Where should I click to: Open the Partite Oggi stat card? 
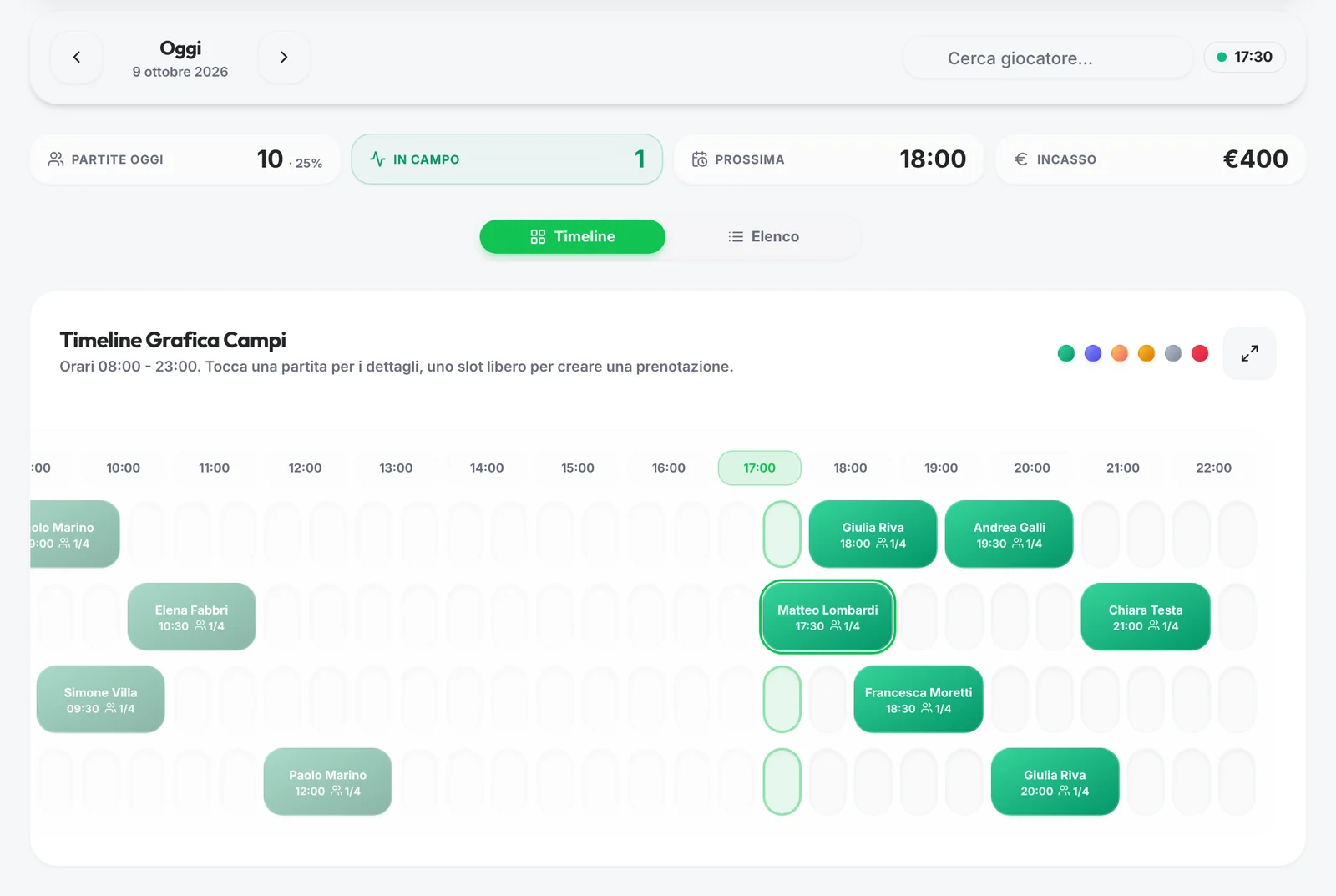click(185, 159)
